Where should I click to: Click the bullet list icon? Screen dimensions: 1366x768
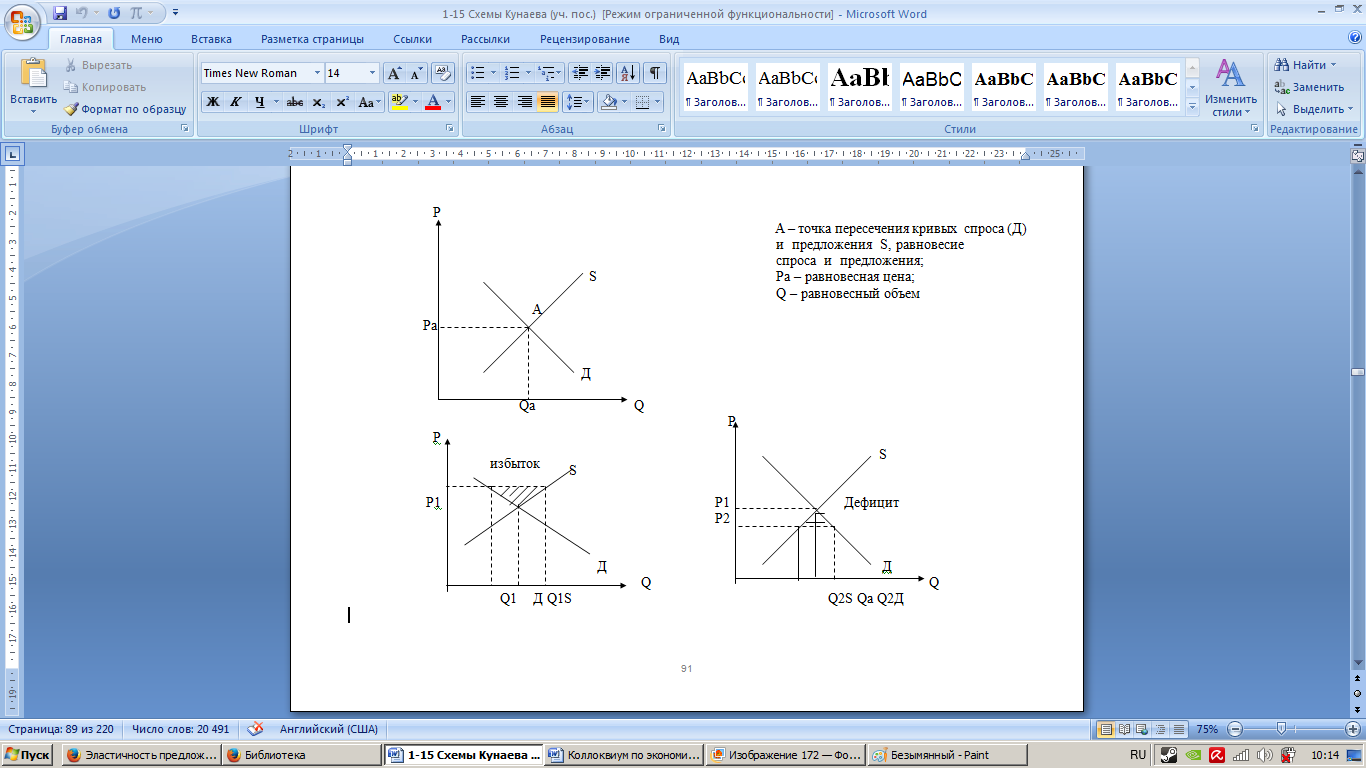tap(477, 73)
